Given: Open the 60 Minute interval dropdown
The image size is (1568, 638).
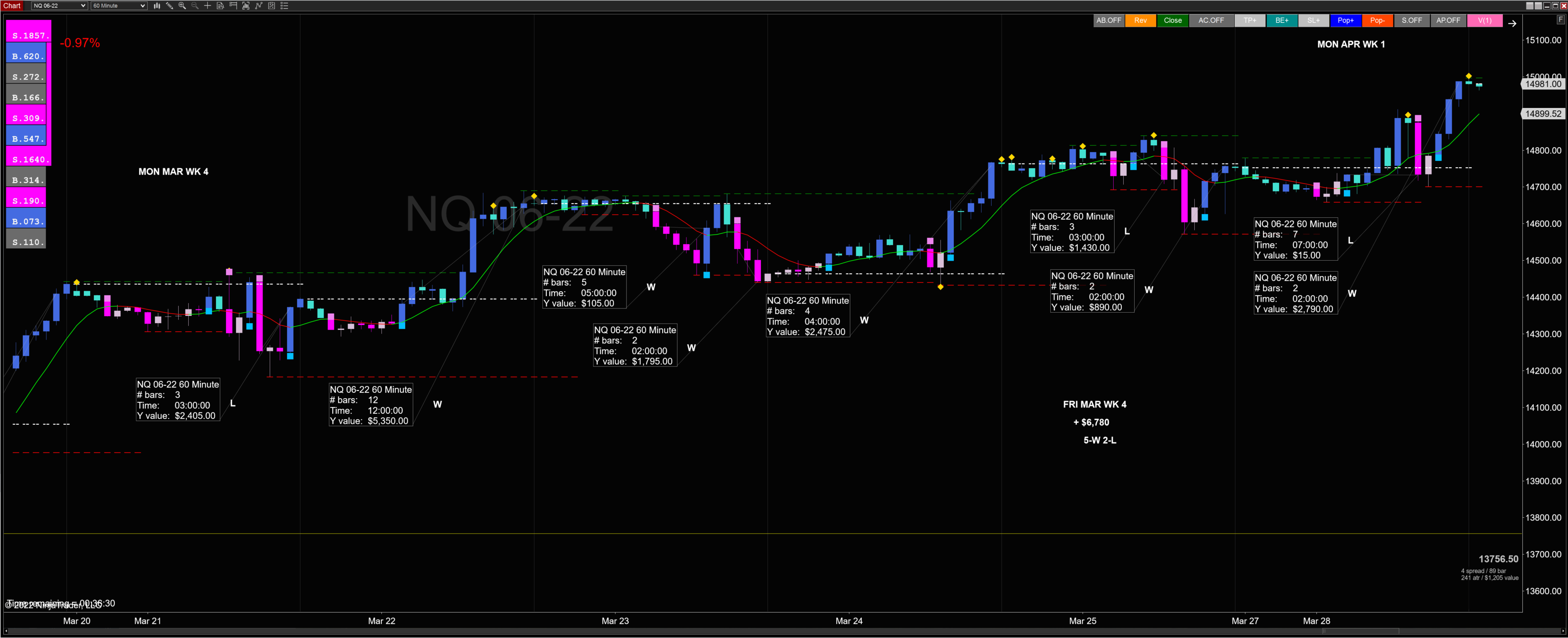Looking at the screenshot, I should click(118, 5).
